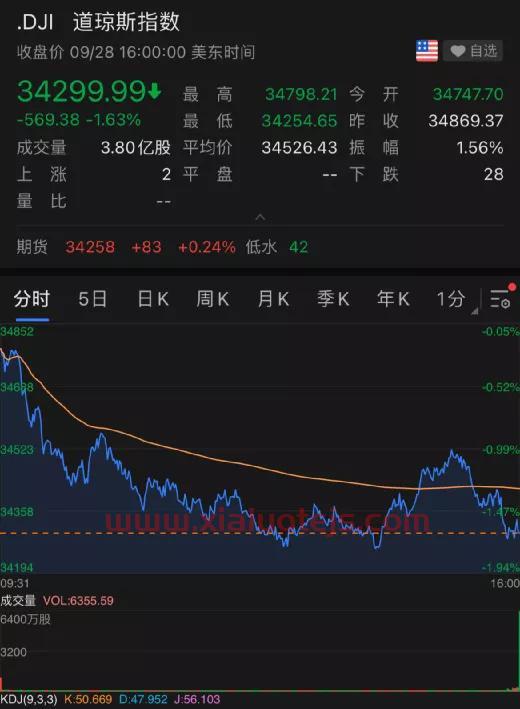This screenshot has width=520, height=709.
Task: Tap KDJ J value 56.103
Action: [x=197, y=700]
